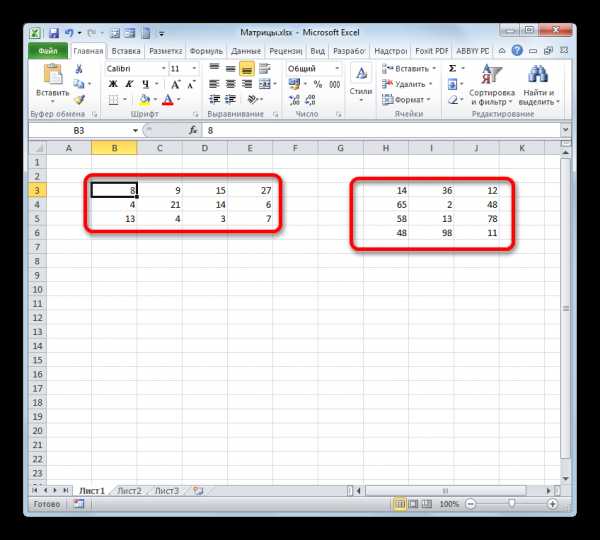Switch to the Формулы ribbon tab
600x540 pixels.
tap(206, 51)
